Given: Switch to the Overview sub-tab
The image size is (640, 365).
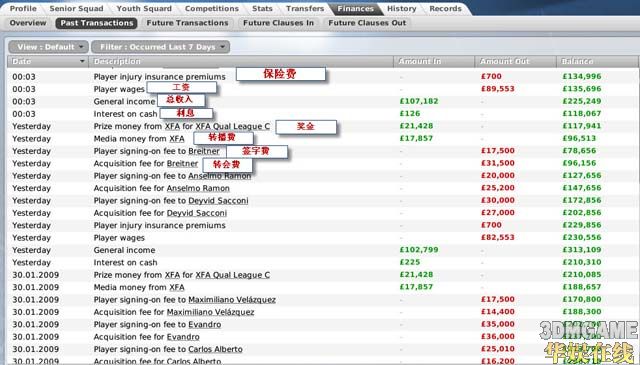Looking at the screenshot, I should tap(28, 23).
